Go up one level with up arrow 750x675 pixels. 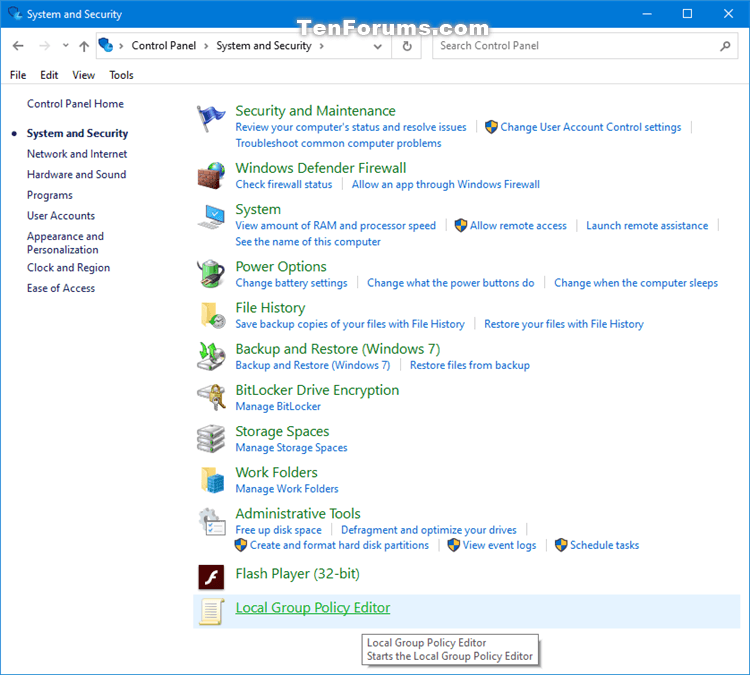(x=84, y=46)
